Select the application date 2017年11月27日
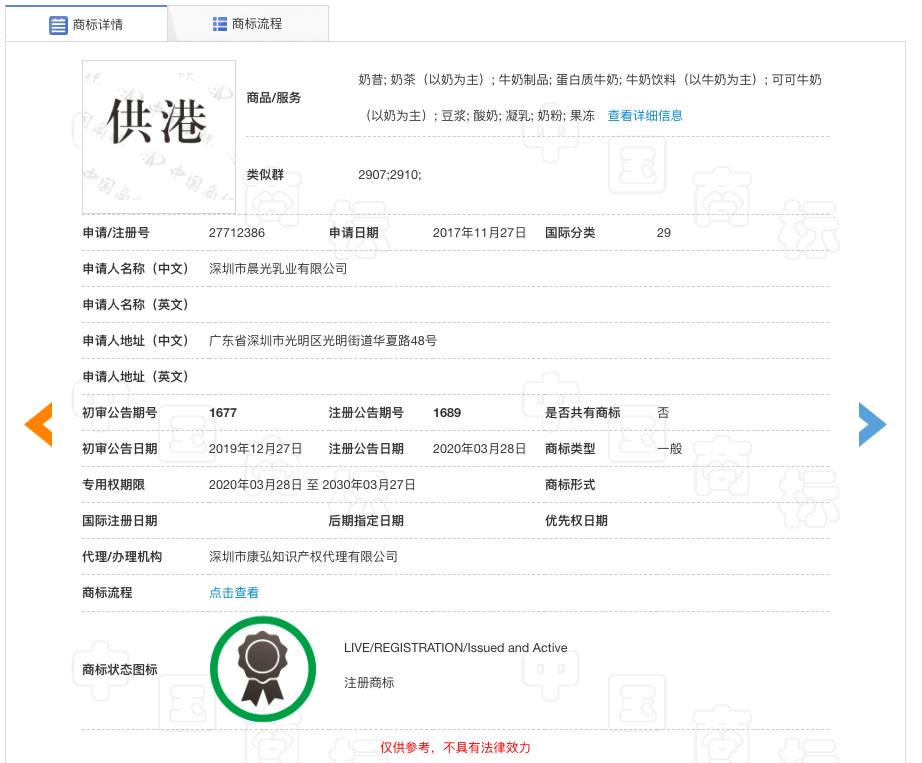Screen dimensions: 922x763 [479, 233]
